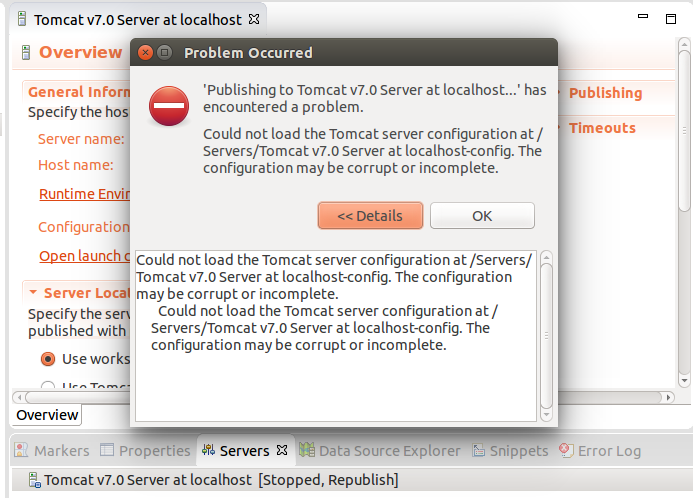Click the red error stop icon
The width and height of the screenshot is (693, 498).
(x=169, y=106)
